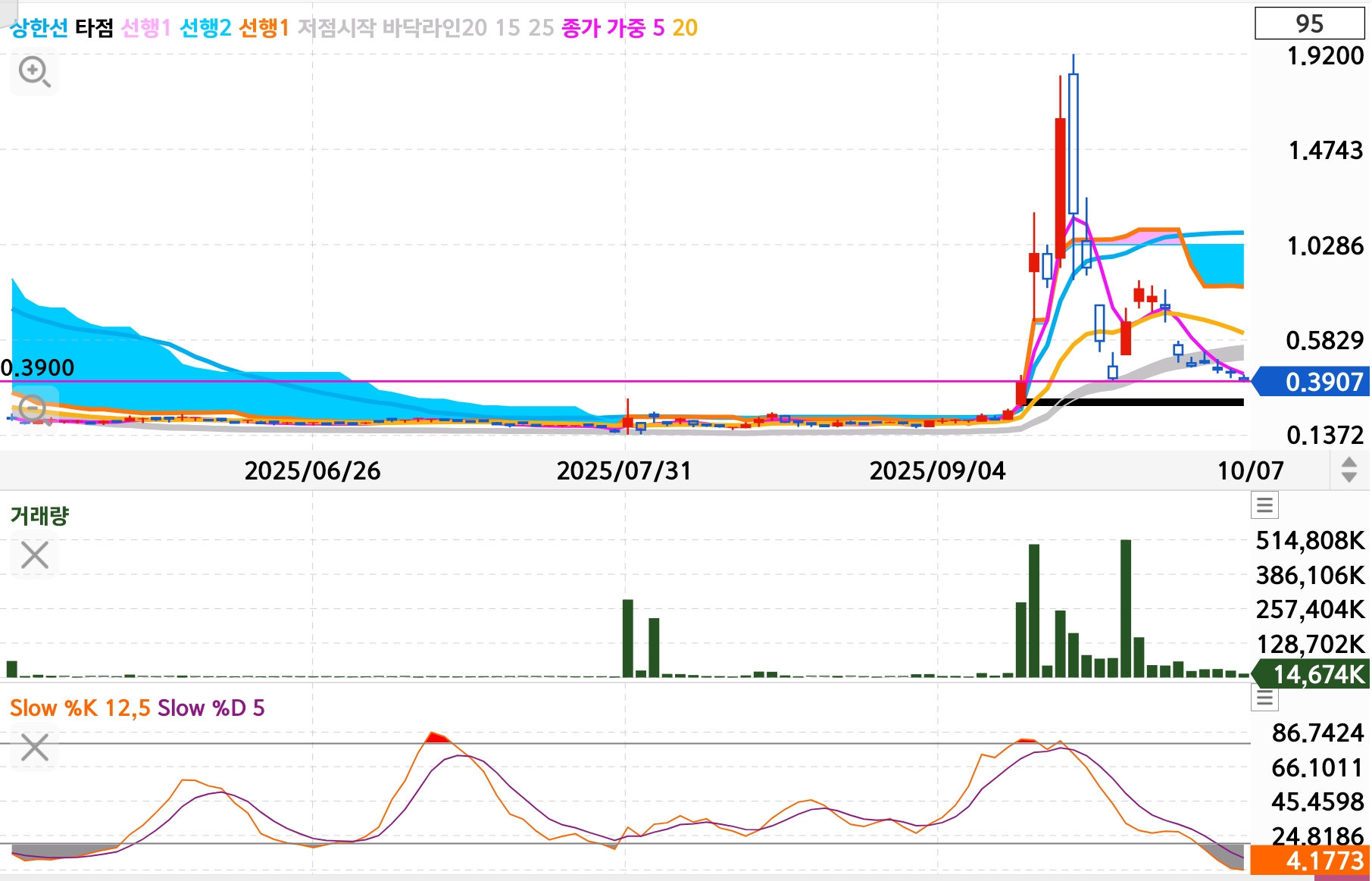Click the Slow %D 5 label
Viewport: 1372px width, 881px height.
211,708
